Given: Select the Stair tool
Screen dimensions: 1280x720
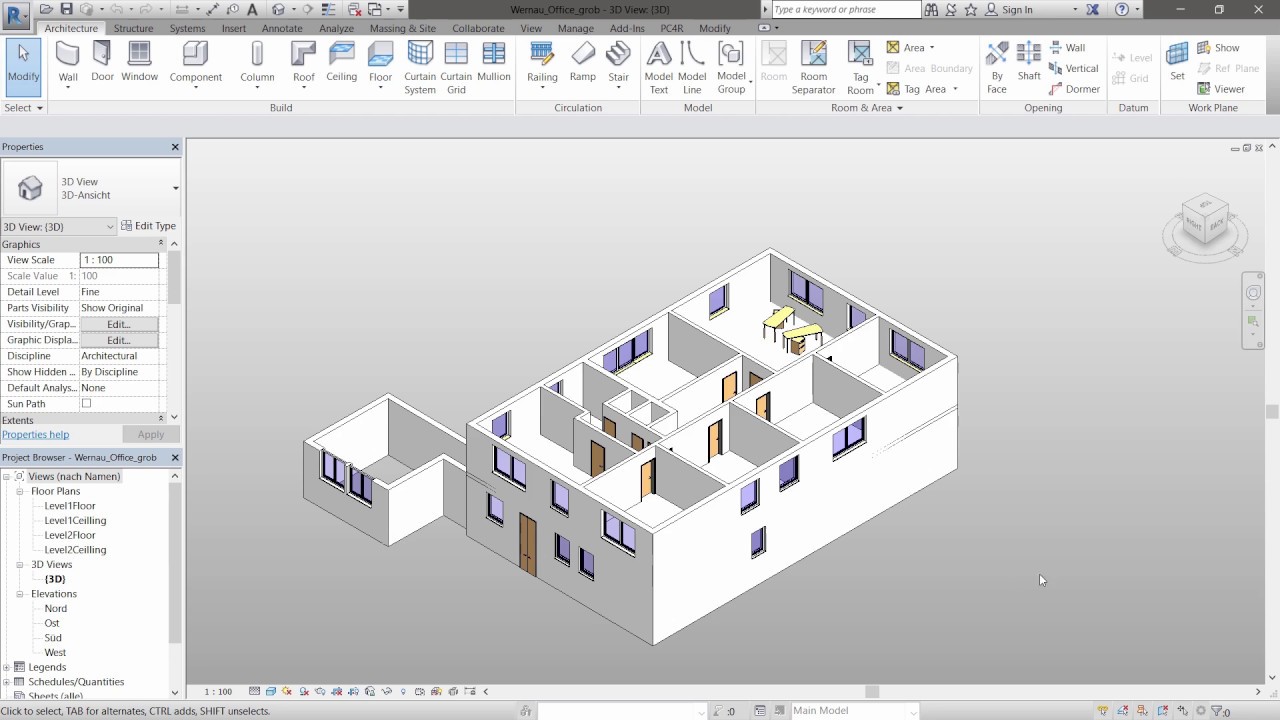Looking at the screenshot, I should click(x=619, y=64).
